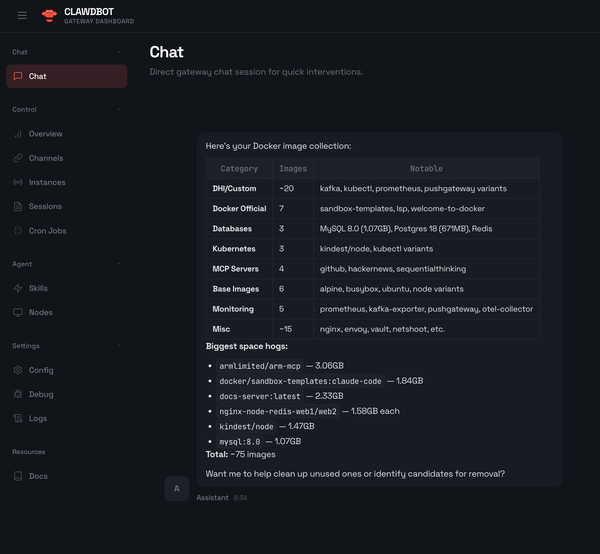Click the Clawdbot lobster logo
The width and height of the screenshot is (600, 554).
(49, 15)
